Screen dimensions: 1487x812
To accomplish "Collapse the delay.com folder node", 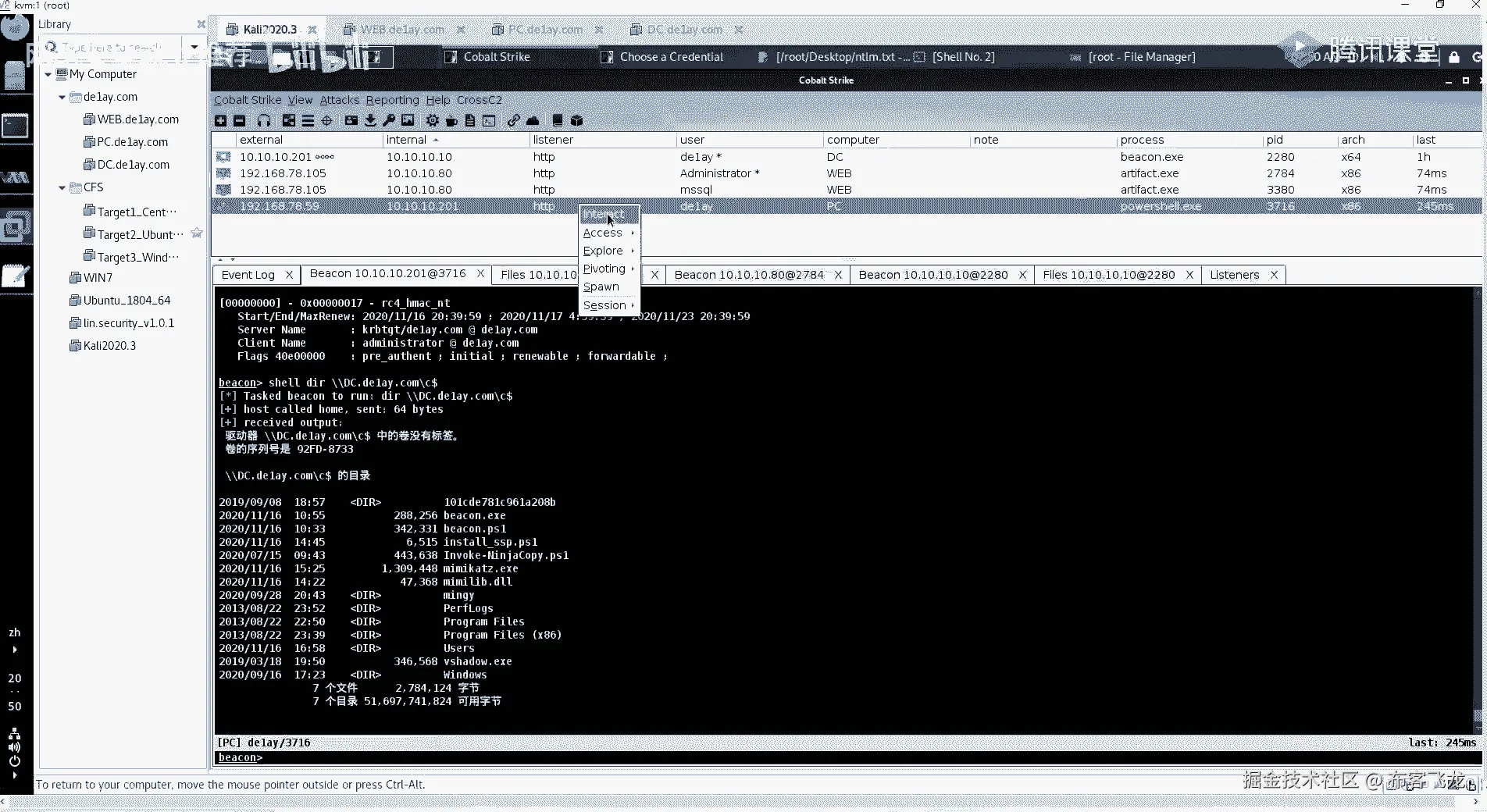I will pos(62,98).
